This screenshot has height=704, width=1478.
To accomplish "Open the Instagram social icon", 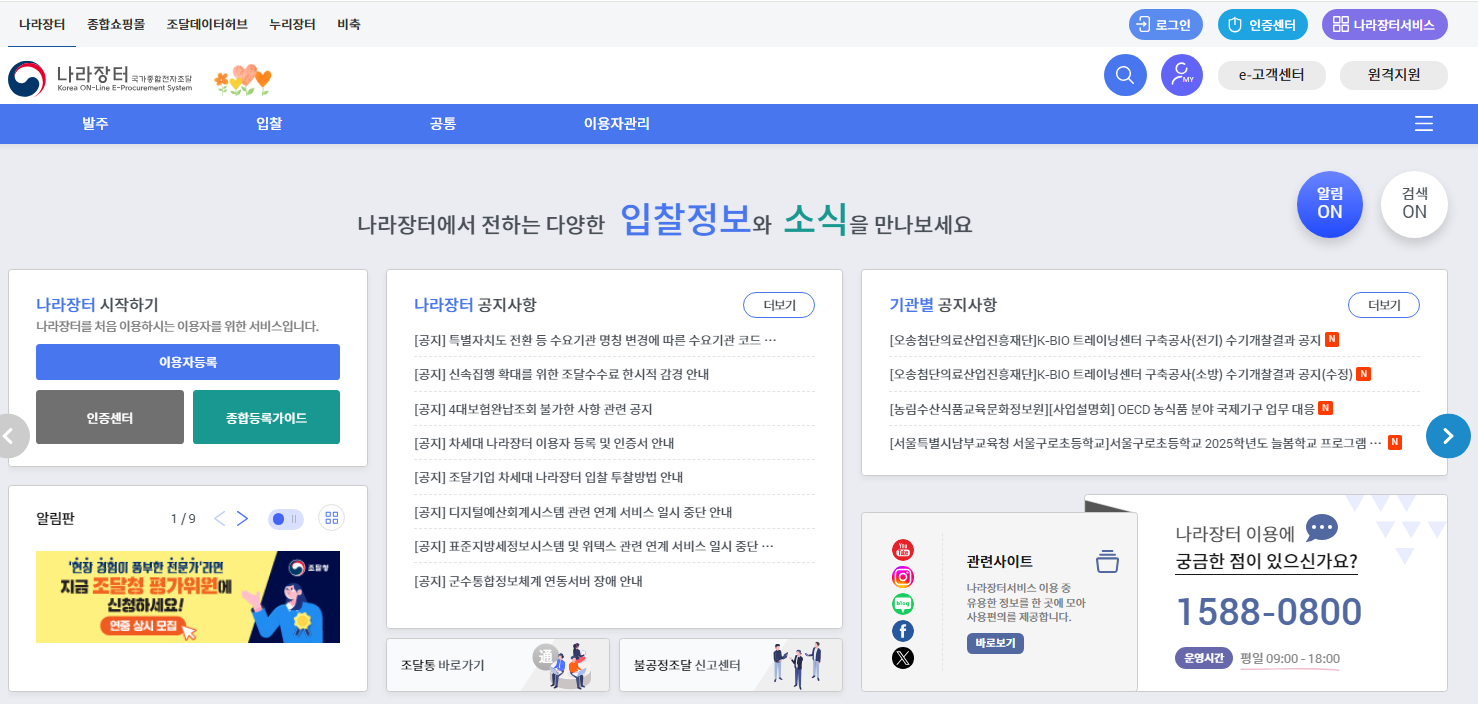I will pos(903,576).
